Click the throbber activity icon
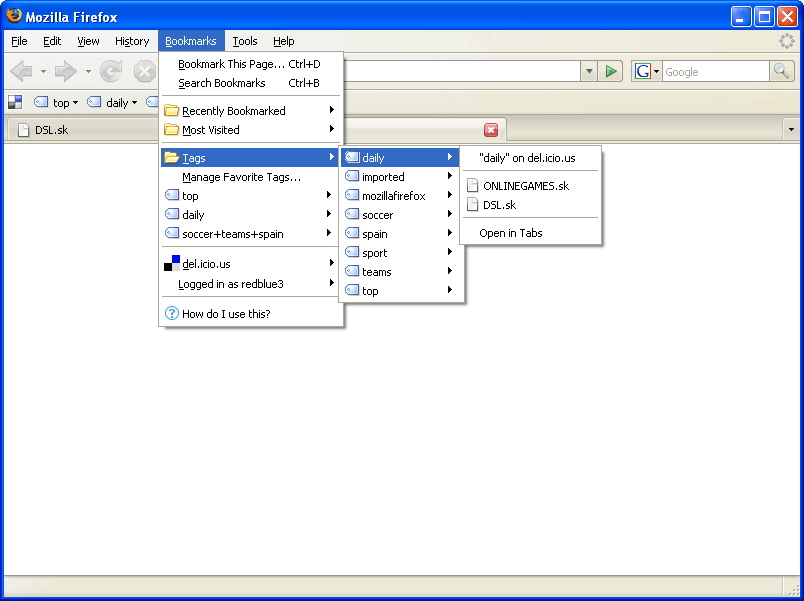The image size is (804, 601). point(786,41)
